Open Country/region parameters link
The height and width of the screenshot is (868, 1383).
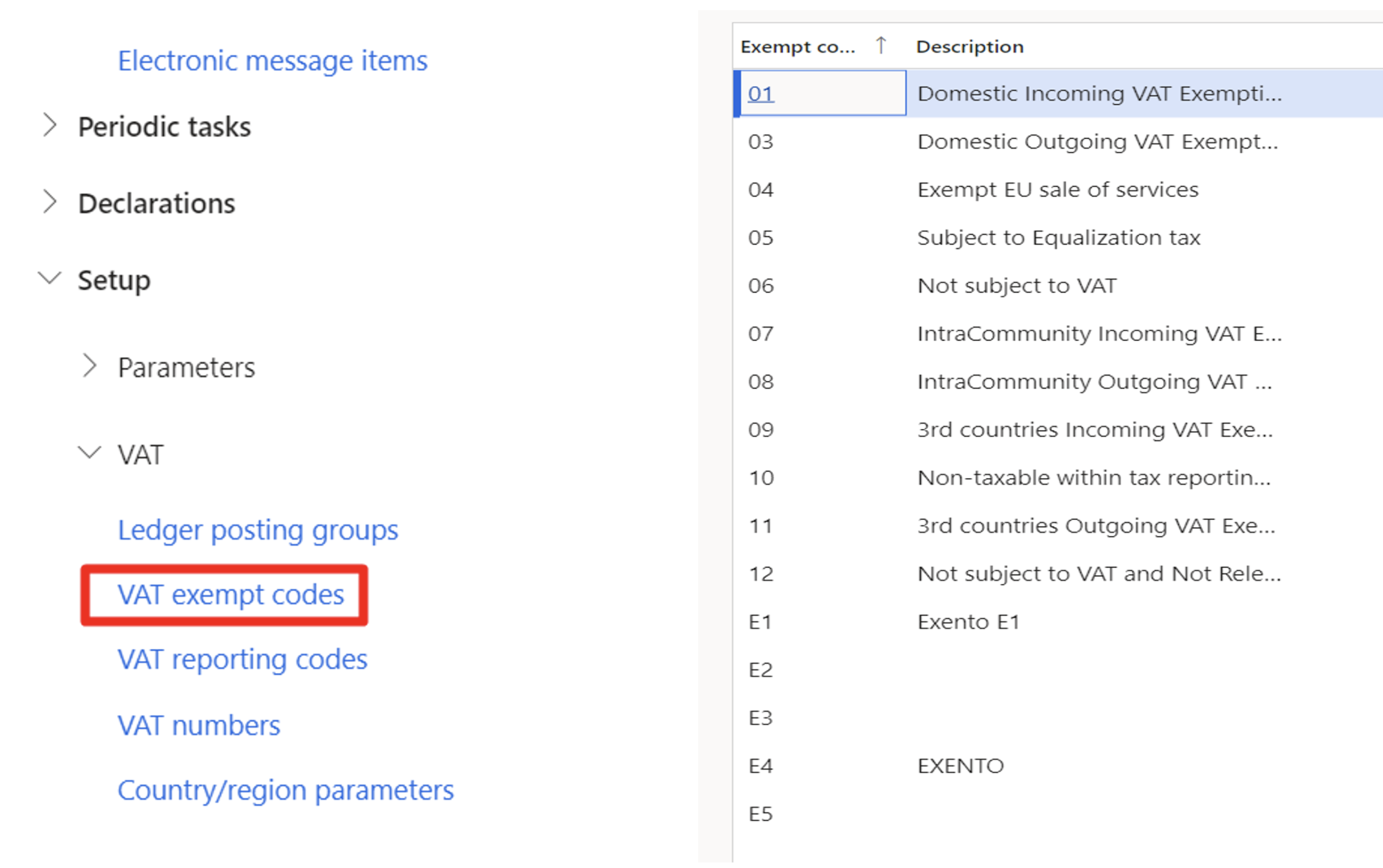click(285, 791)
